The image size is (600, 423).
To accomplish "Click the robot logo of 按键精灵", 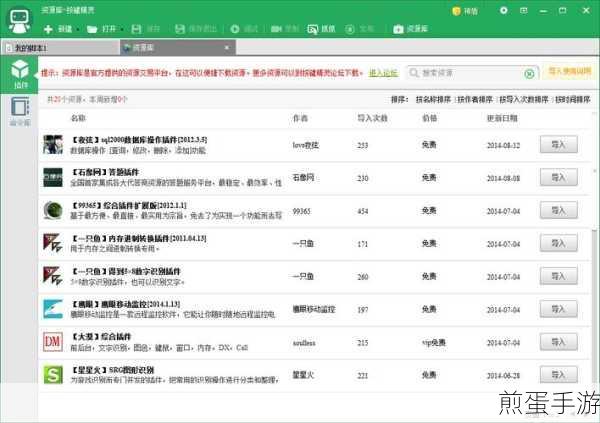I will click(x=19, y=21).
